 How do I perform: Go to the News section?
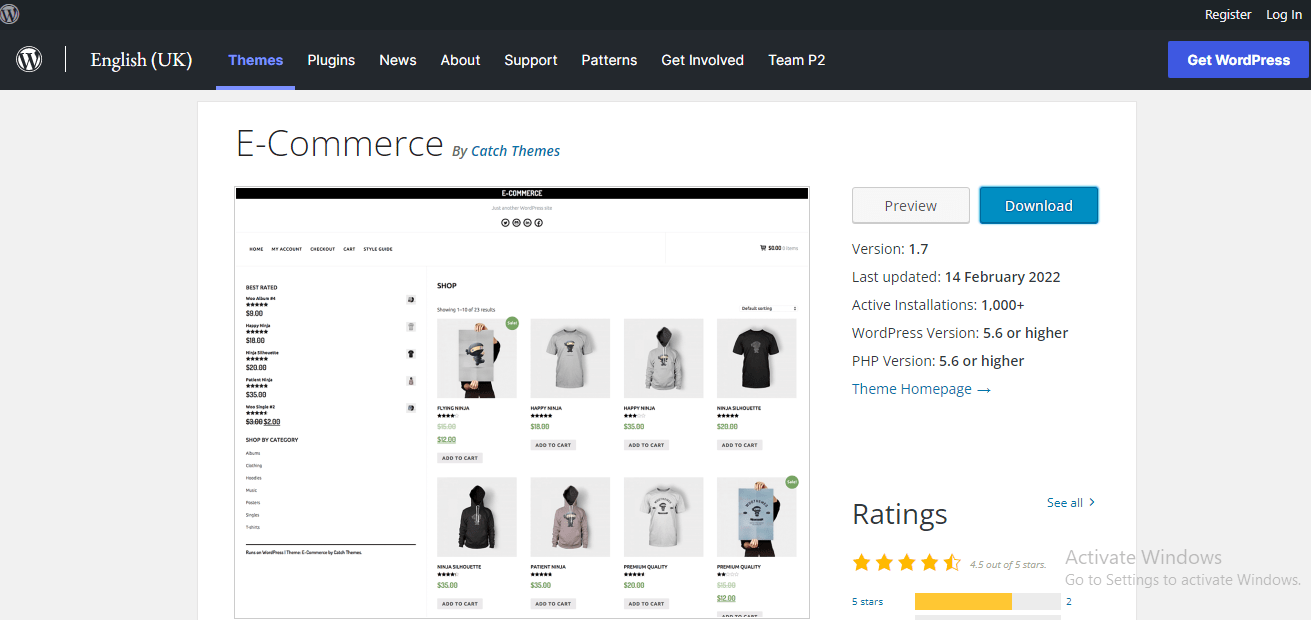[397, 60]
